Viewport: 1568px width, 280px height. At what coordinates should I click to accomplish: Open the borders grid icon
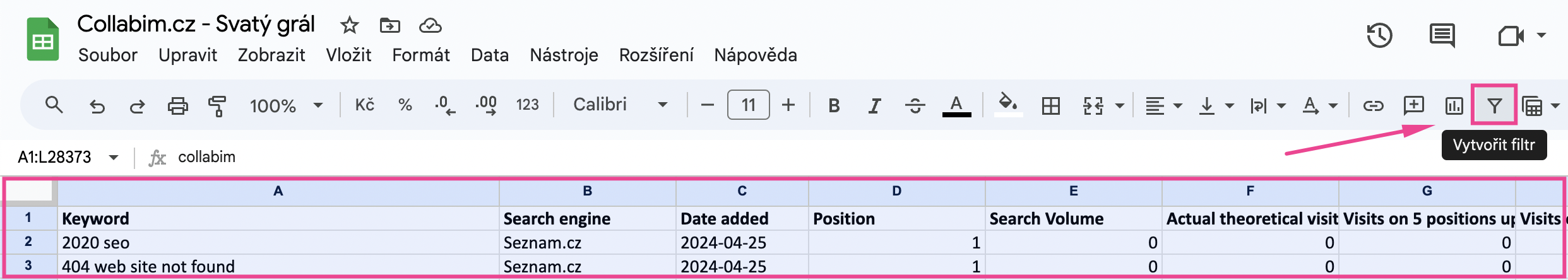1050,105
